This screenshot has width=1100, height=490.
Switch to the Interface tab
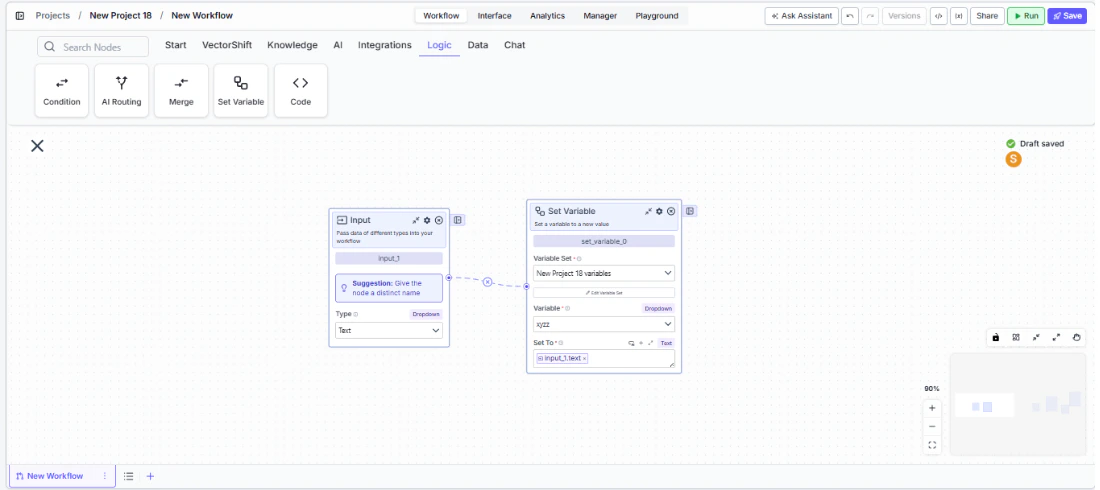pyautogui.click(x=495, y=15)
